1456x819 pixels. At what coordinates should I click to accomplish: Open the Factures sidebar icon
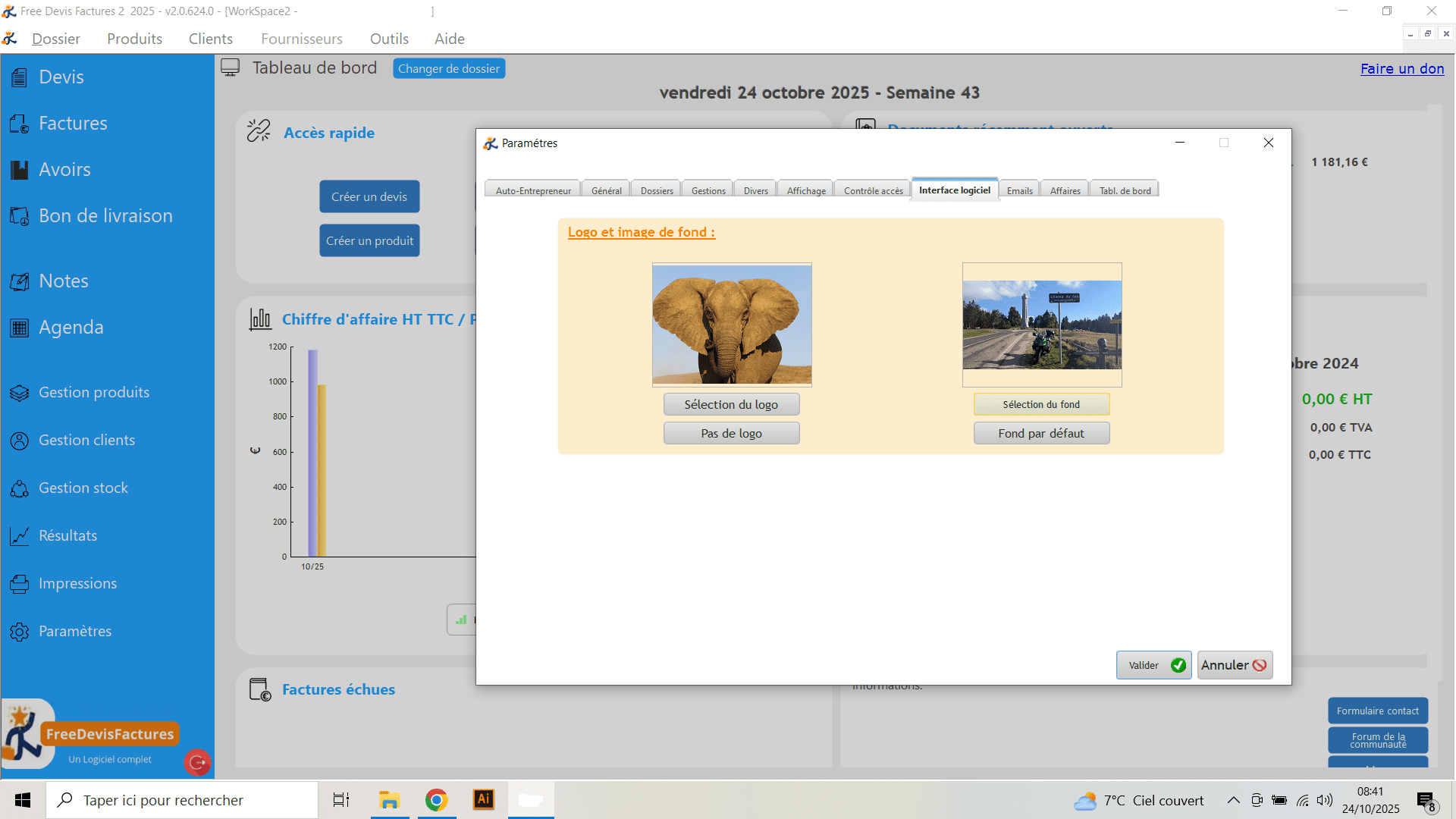pos(19,124)
